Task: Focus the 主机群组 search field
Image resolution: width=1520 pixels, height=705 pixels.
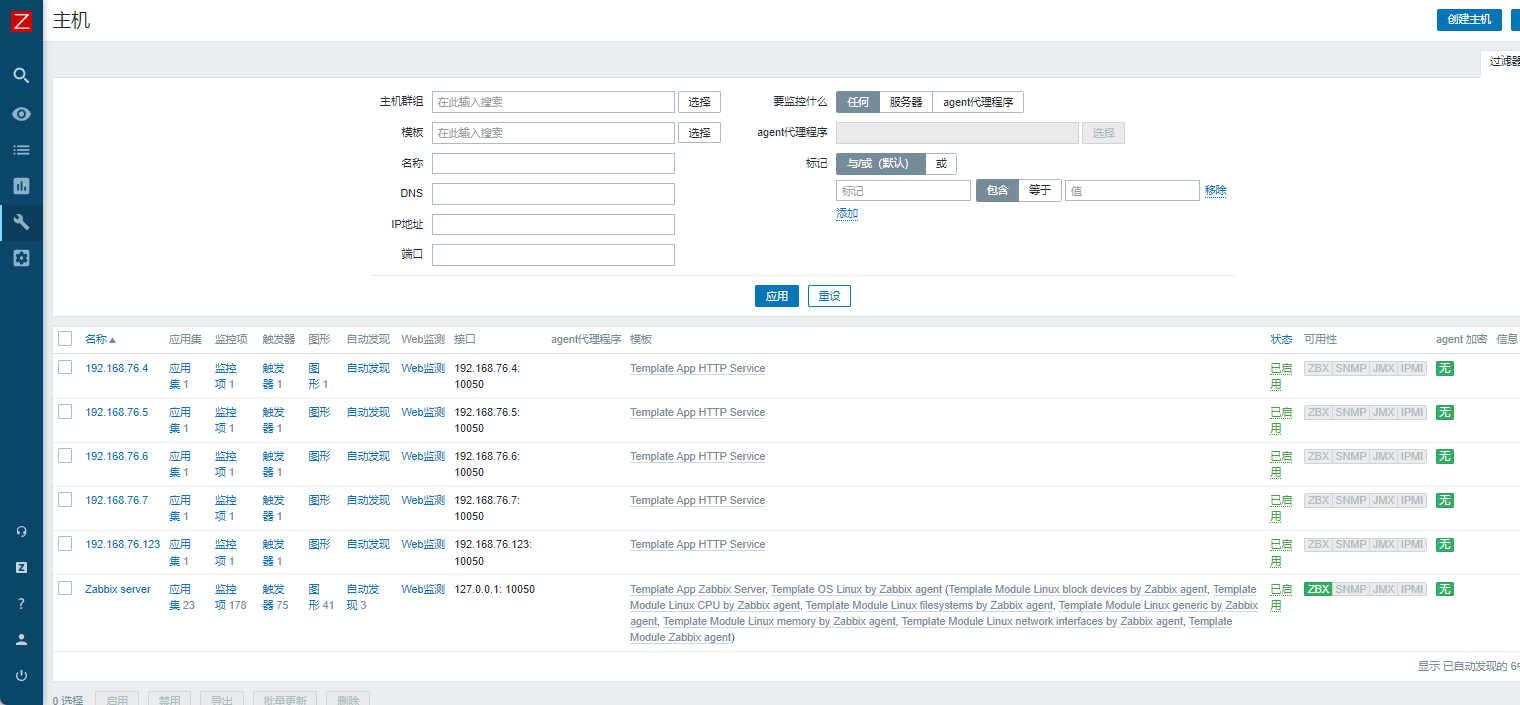Action: pos(553,102)
